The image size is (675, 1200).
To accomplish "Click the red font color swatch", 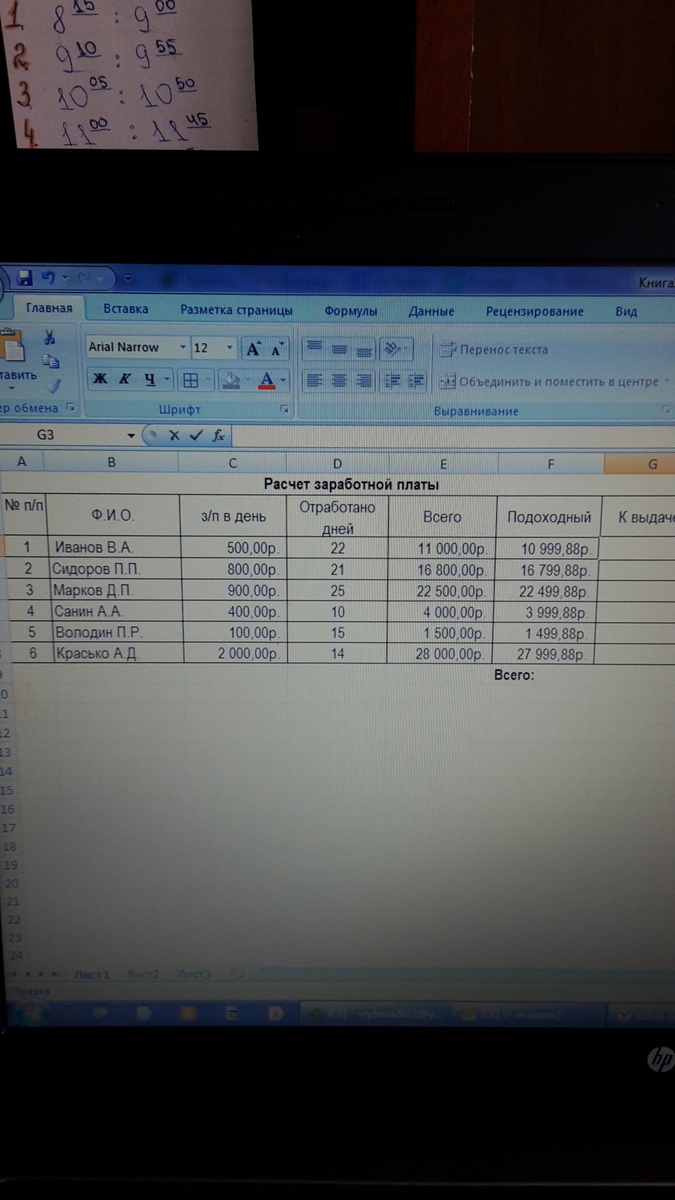I will [266, 380].
